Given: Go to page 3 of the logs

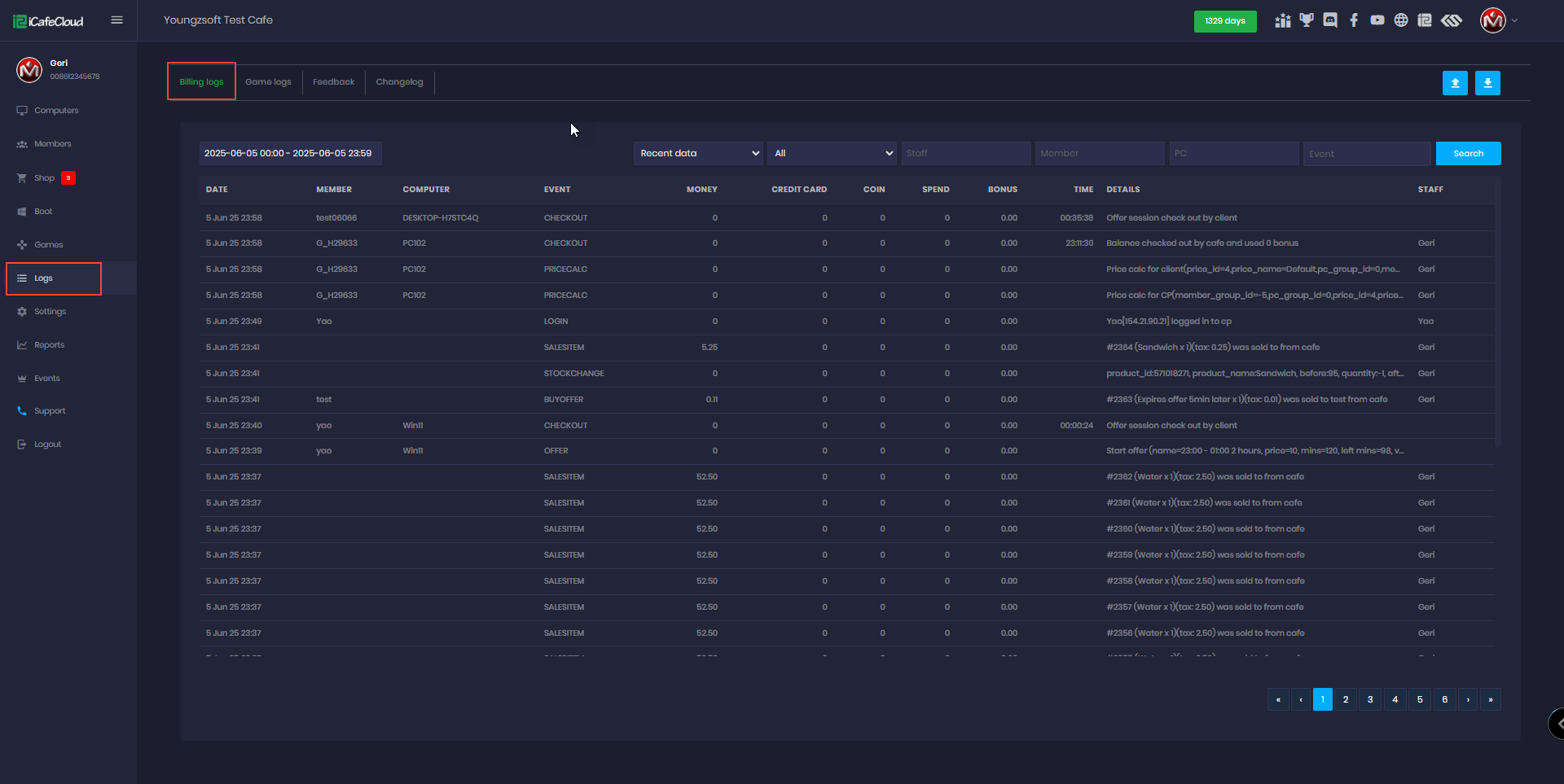Looking at the screenshot, I should (x=1371, y=699).
